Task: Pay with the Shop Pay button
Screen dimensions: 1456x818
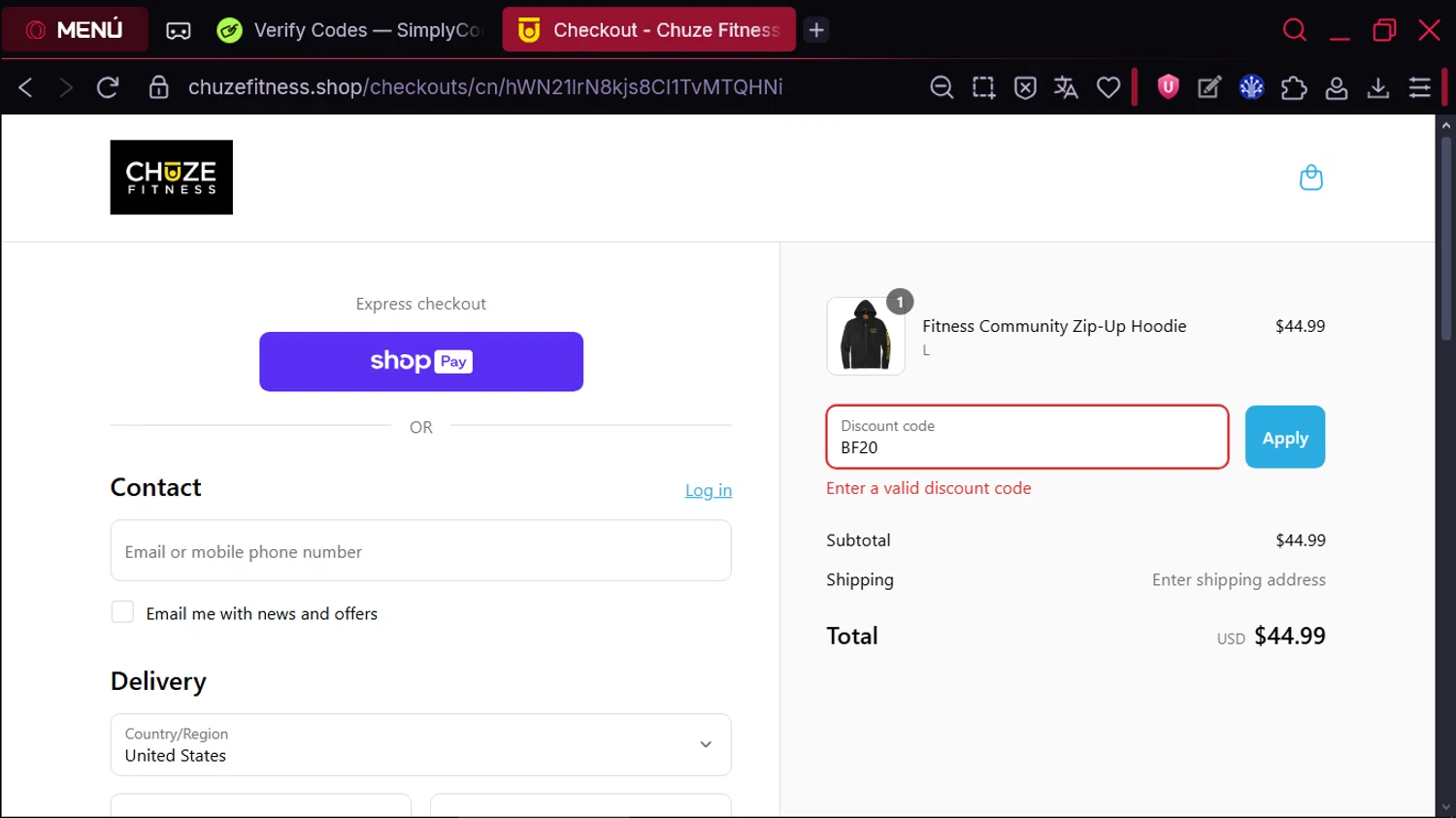Action: (421, 362)
